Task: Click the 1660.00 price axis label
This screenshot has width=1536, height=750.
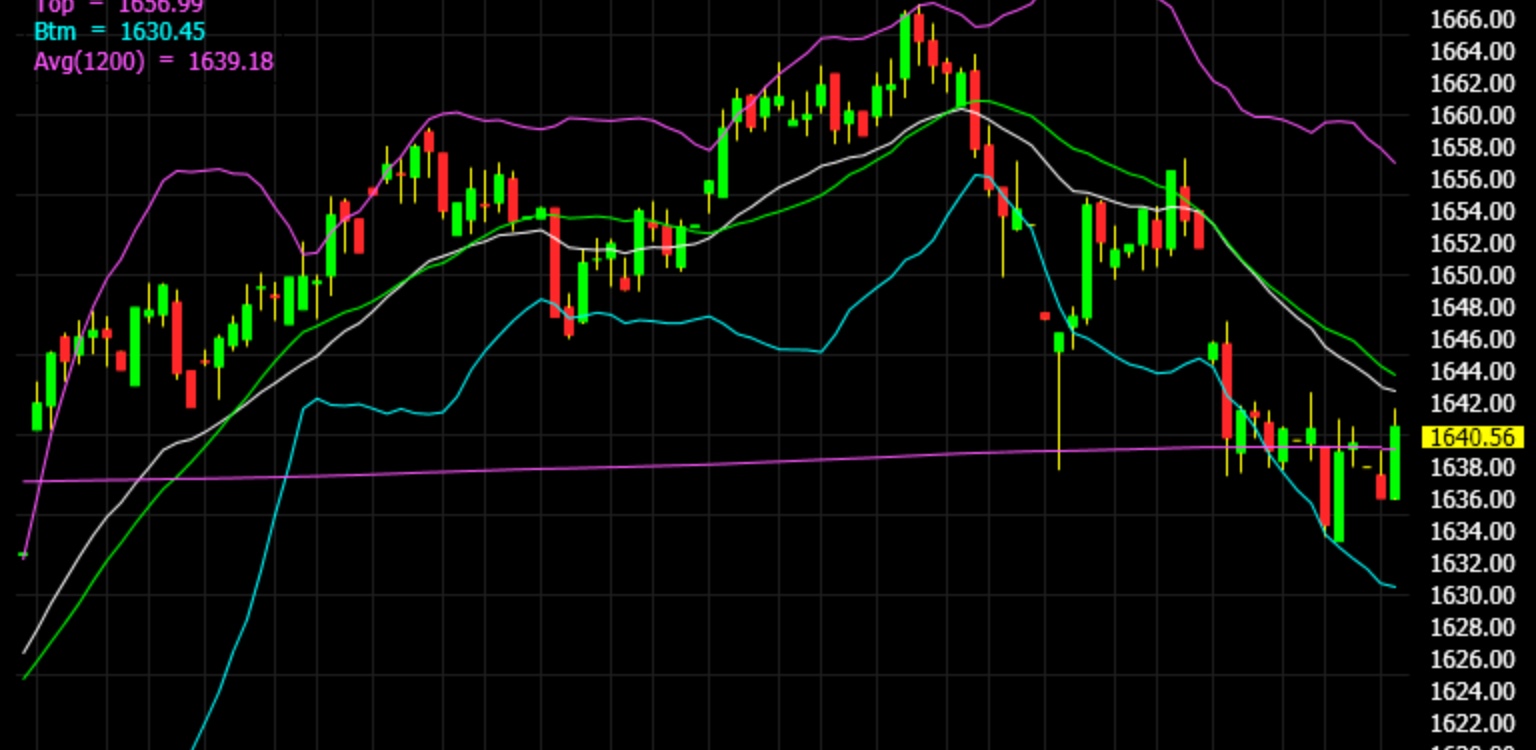Action: point(1473,115)
